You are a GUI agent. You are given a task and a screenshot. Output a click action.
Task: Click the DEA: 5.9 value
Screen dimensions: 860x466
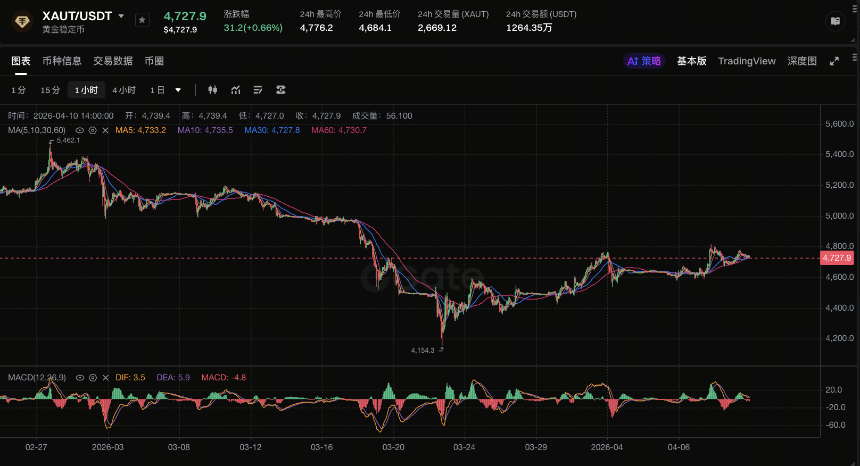pyautogui.click(x=173, y=378)
